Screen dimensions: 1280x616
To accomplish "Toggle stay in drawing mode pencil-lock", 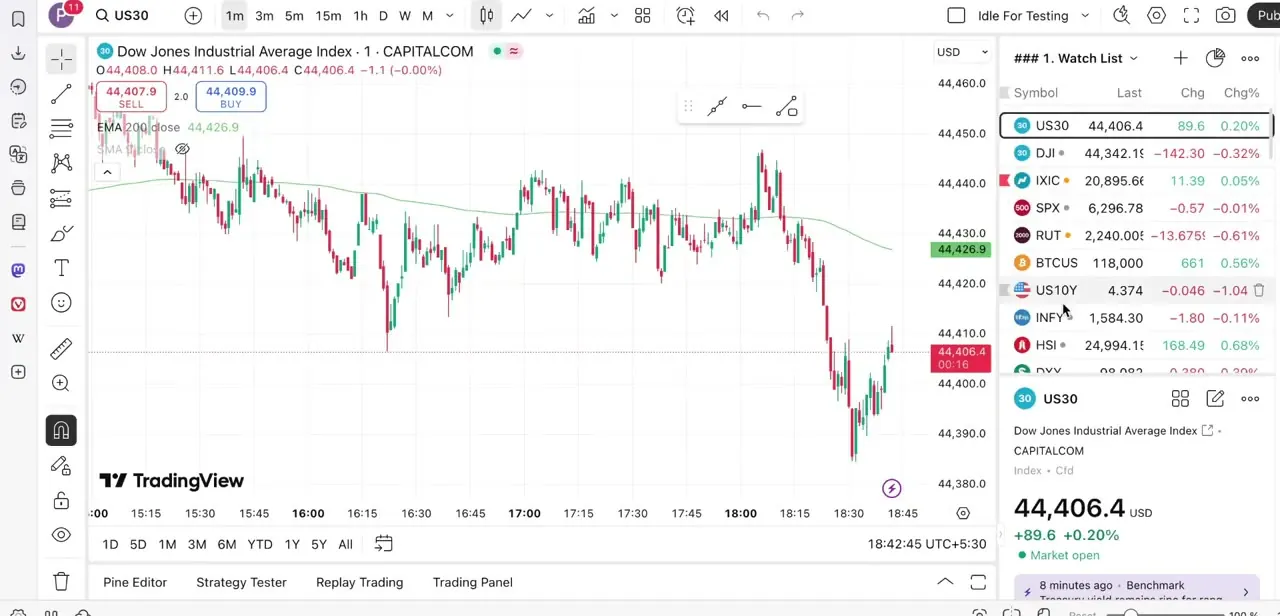I will point(61,466).
